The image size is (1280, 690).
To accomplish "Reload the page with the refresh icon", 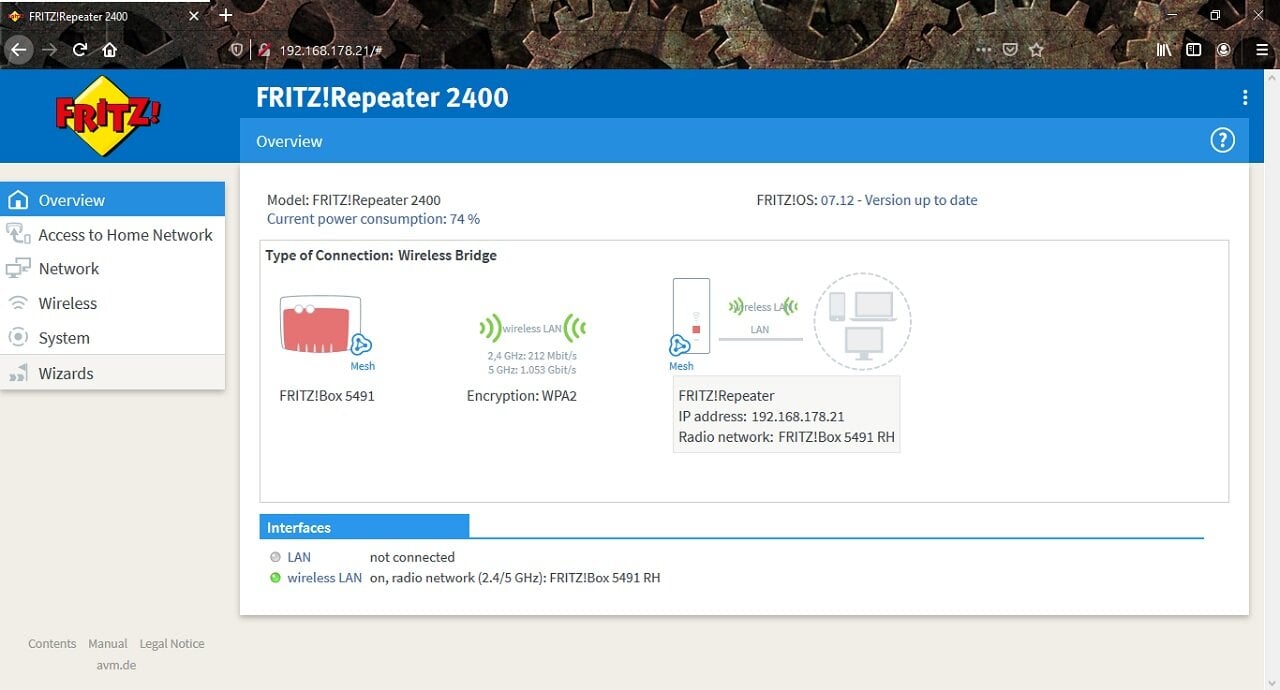I will point(80,49).
